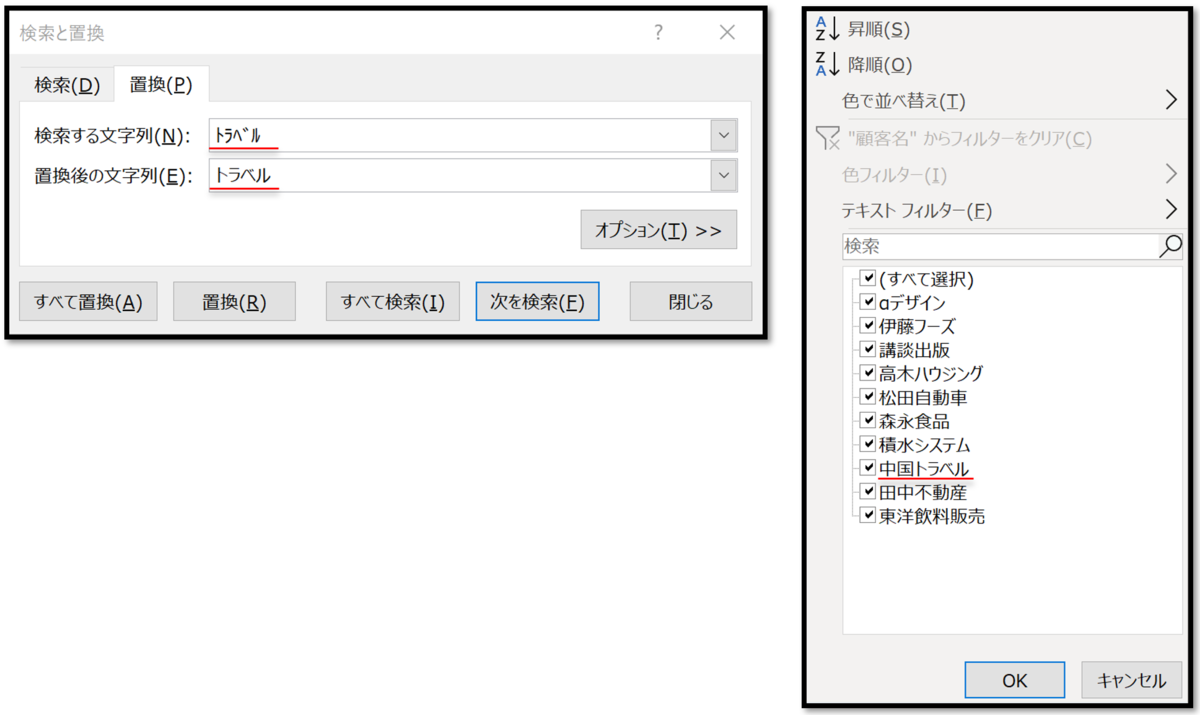The image size is (1200, 715).
Task: Disable the 田中不動産 checkbox
Action: 868,491
